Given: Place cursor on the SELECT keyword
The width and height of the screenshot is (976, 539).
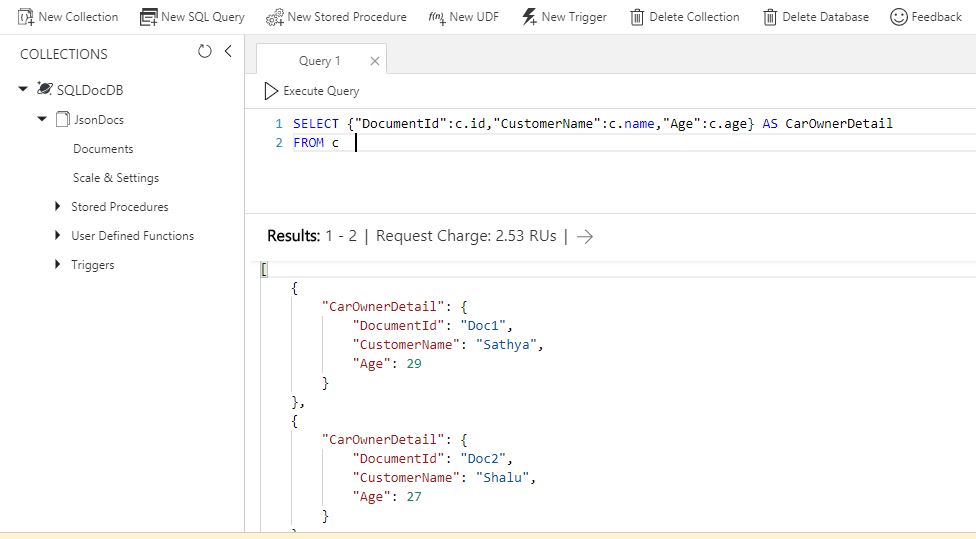Looking at the screenshot, I should [316, 124].
